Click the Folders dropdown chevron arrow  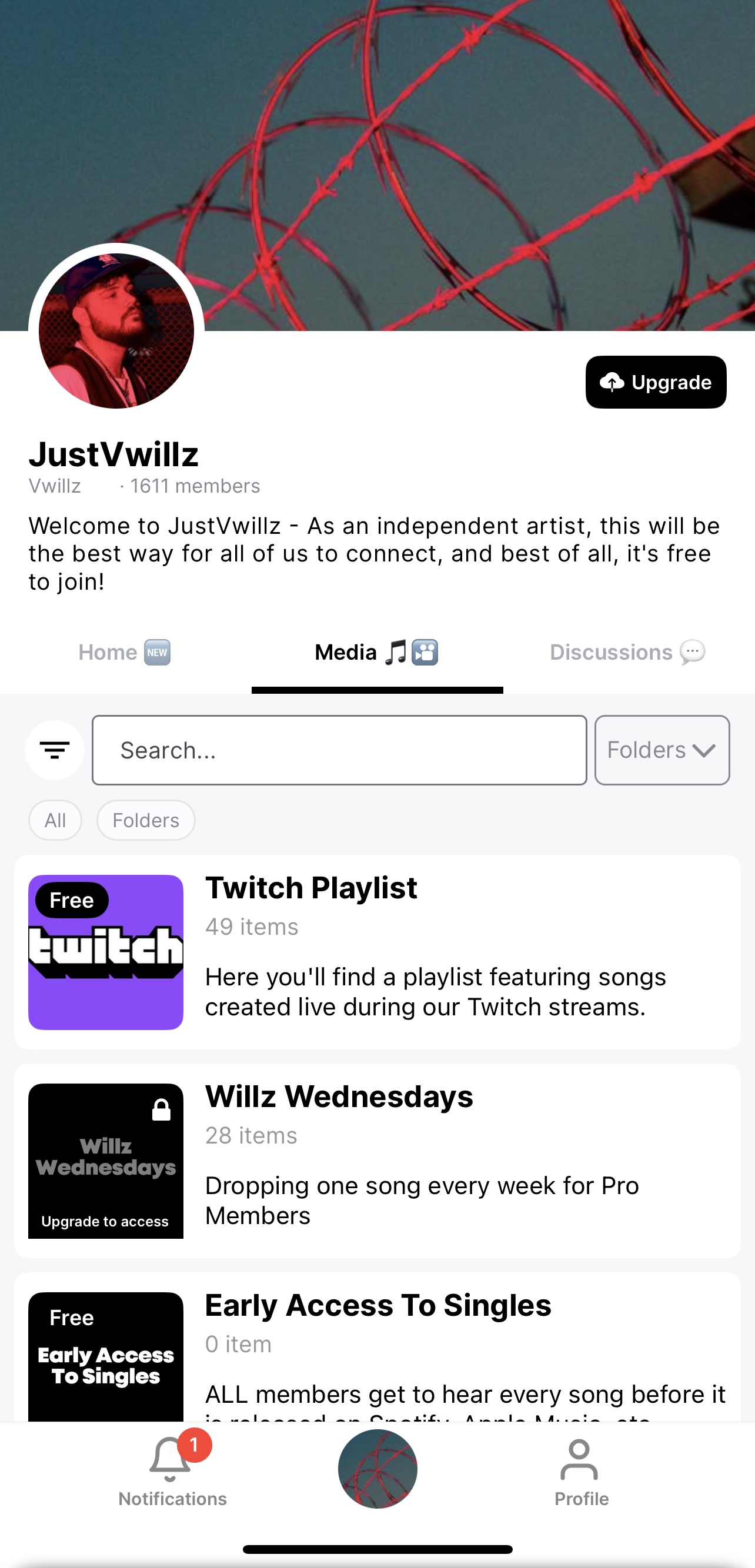coord(704,751)
